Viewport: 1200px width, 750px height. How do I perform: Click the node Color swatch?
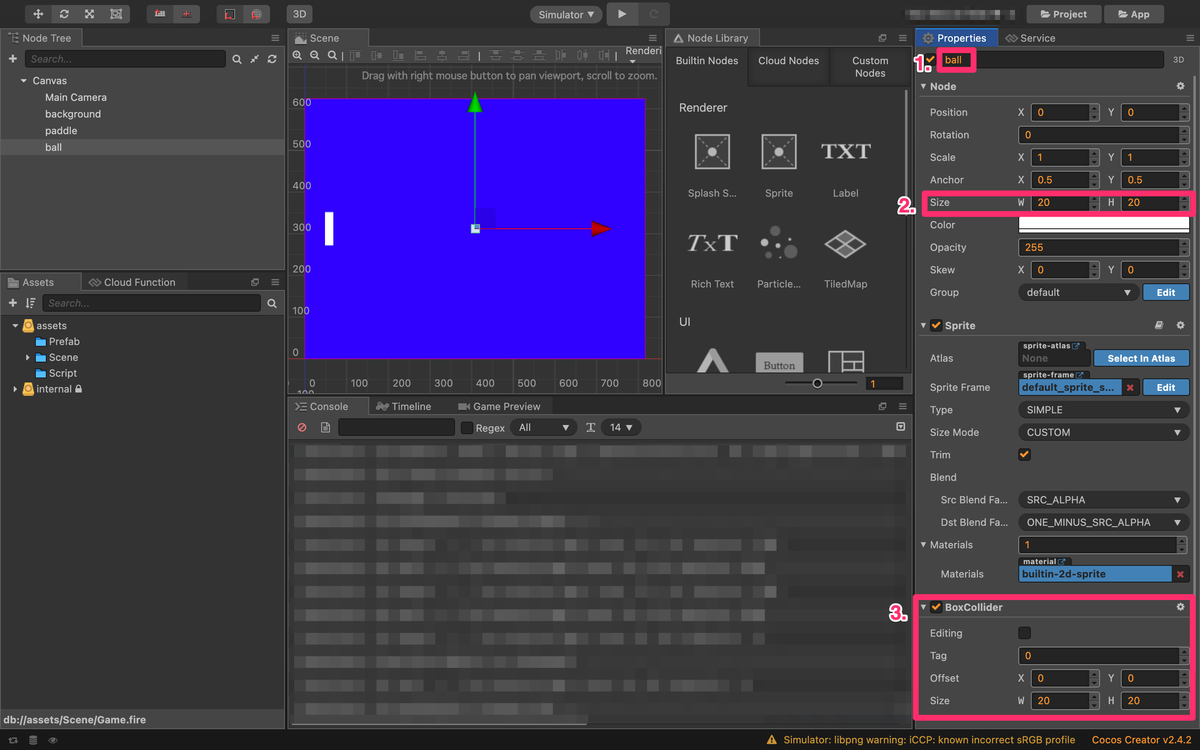click(1103, 225)
